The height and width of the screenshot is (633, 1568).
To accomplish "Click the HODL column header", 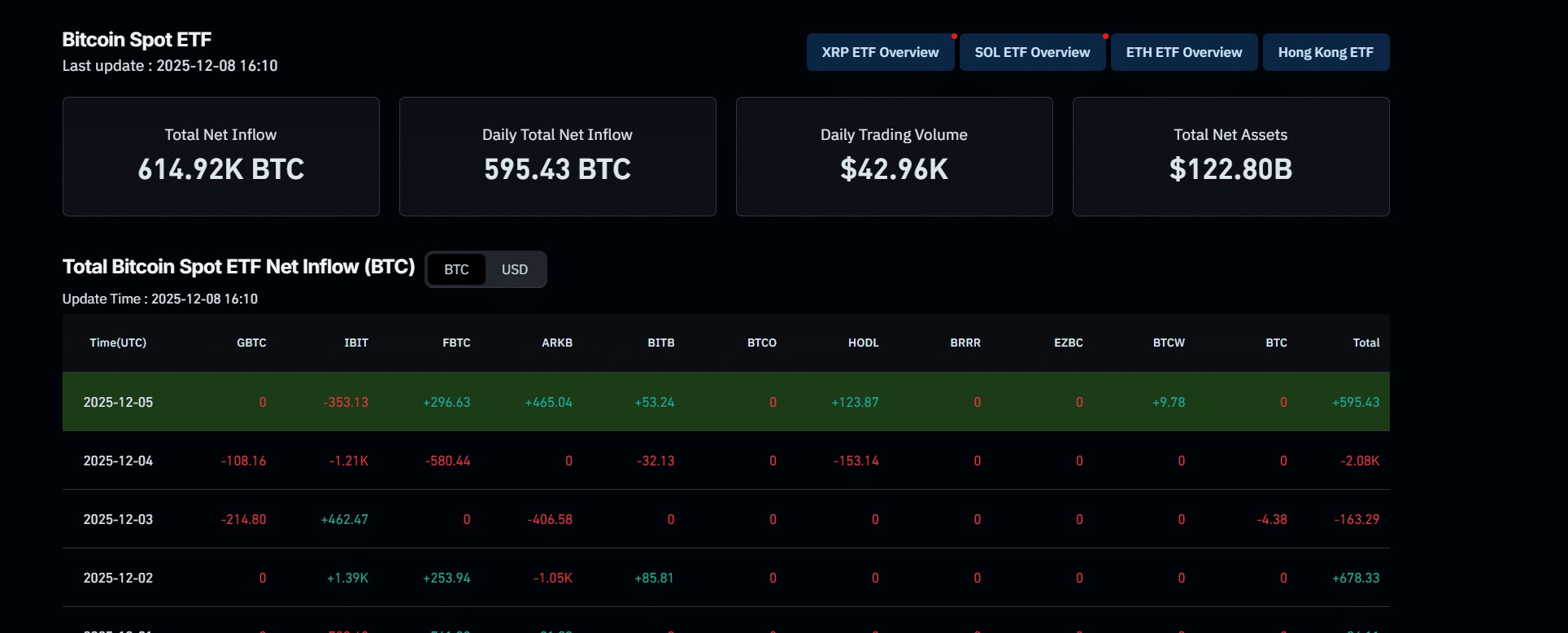I will pyautogui.click(x=864, y=343).
